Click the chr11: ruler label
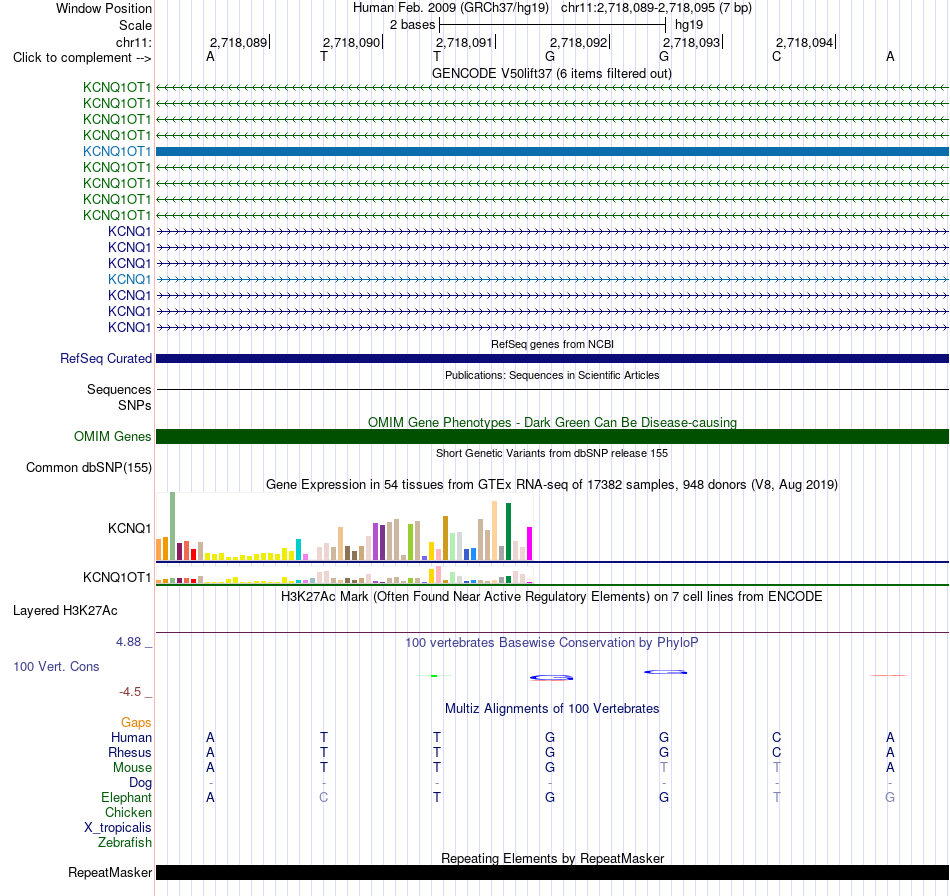This screenshot has height=896, width=950. click(x=133, y=42)
